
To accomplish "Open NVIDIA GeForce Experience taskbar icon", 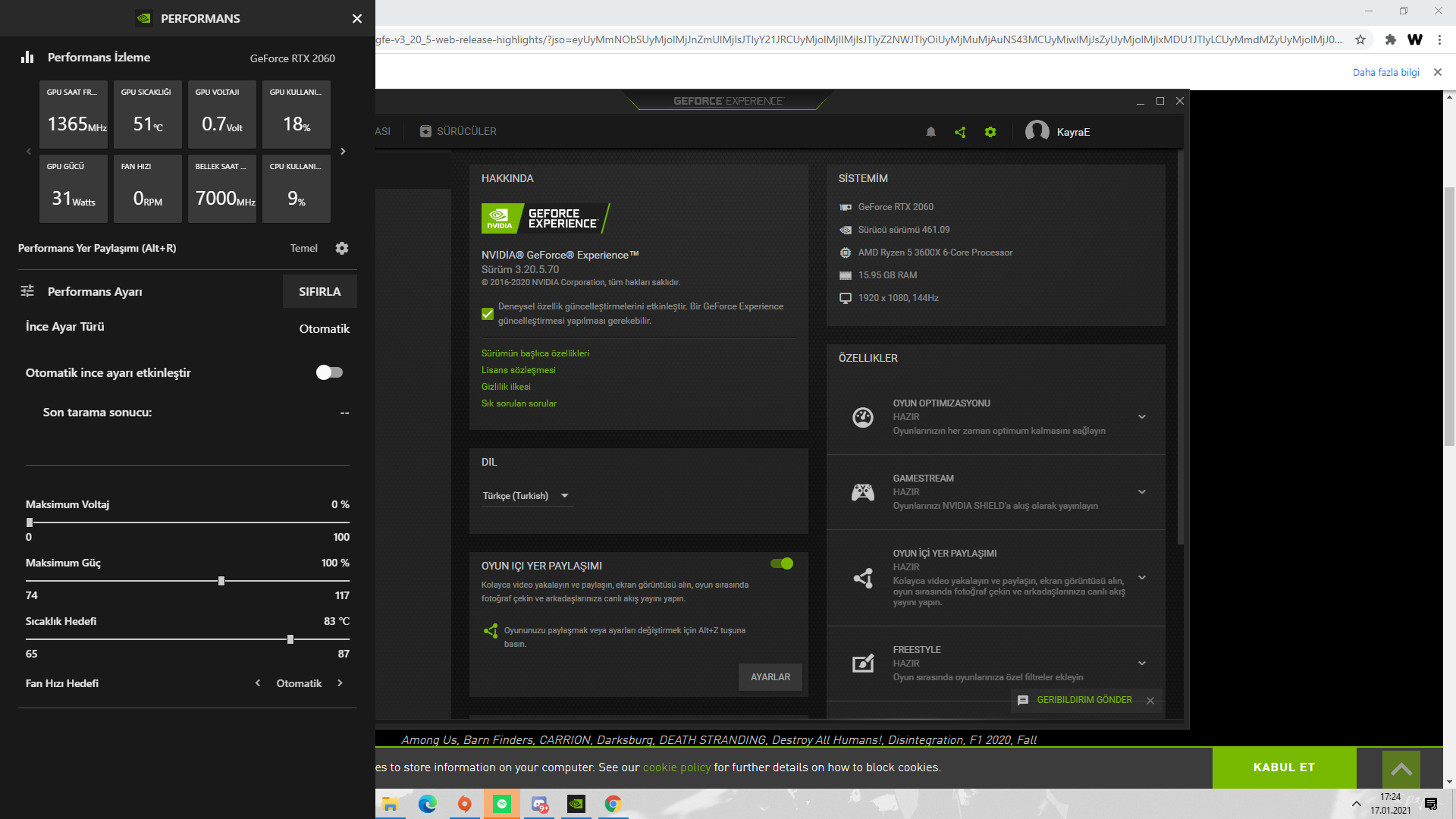I will tap(576, 804).
